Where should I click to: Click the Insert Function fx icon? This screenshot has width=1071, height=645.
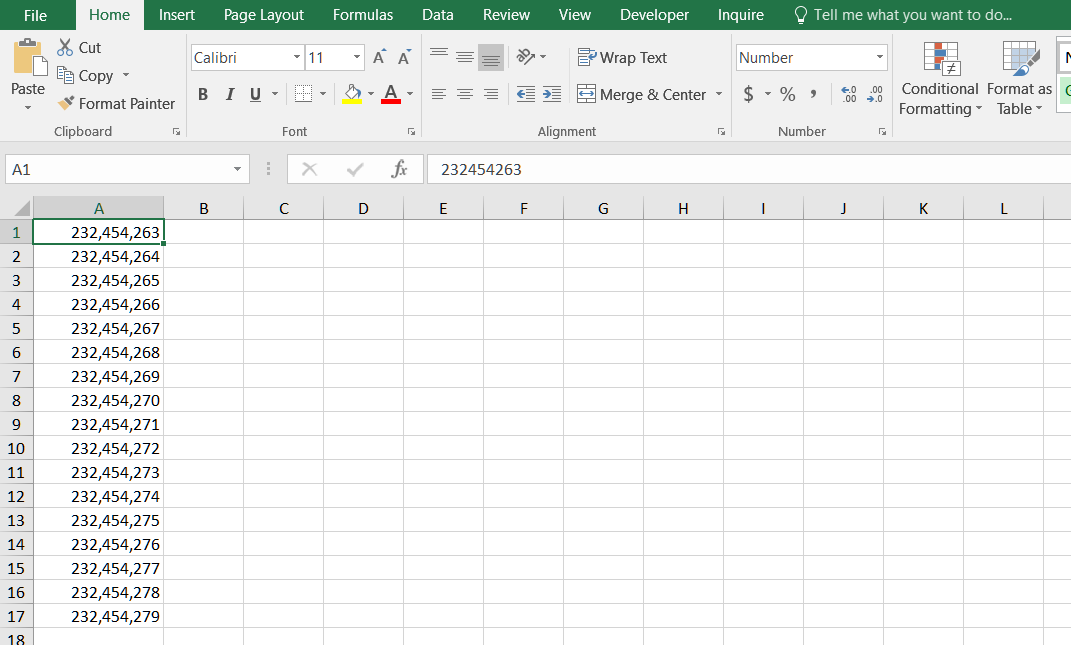coord(399,170)
